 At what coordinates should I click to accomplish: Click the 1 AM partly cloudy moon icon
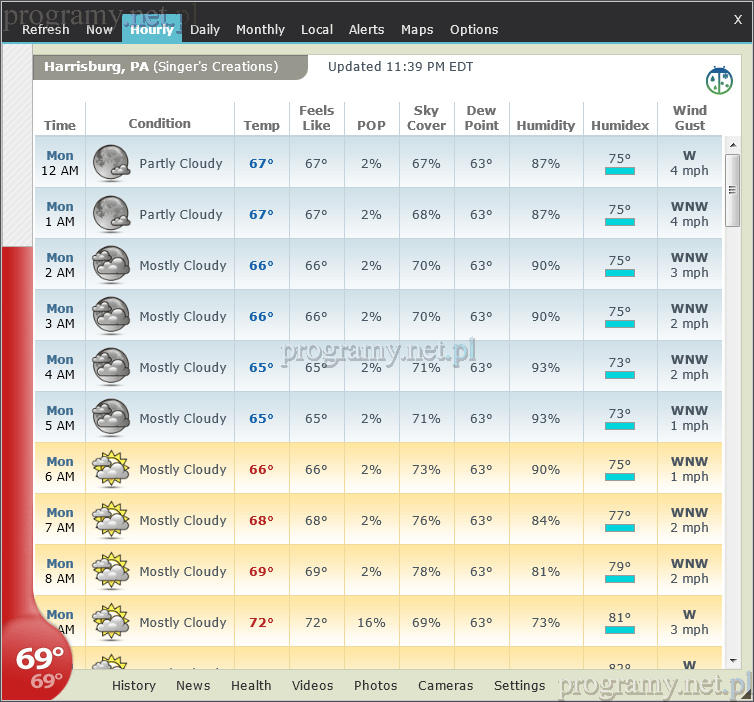(x=111, y=214)
